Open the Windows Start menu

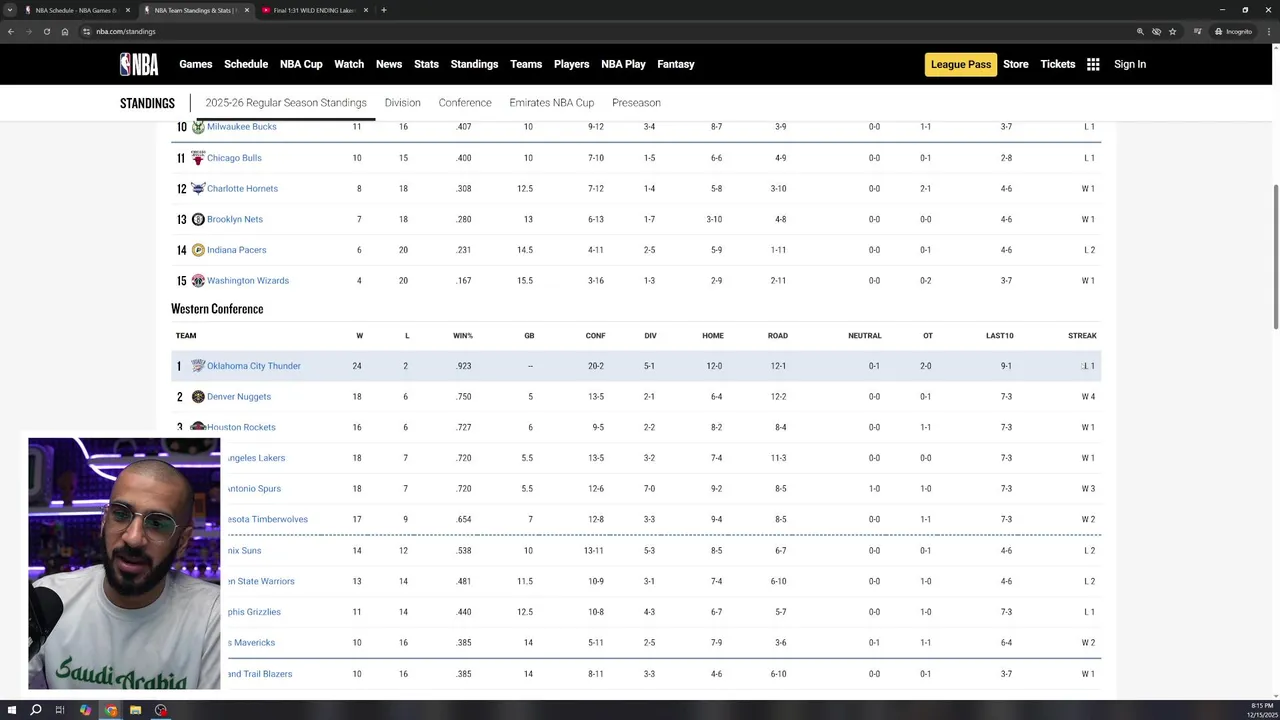click(11, 710)
